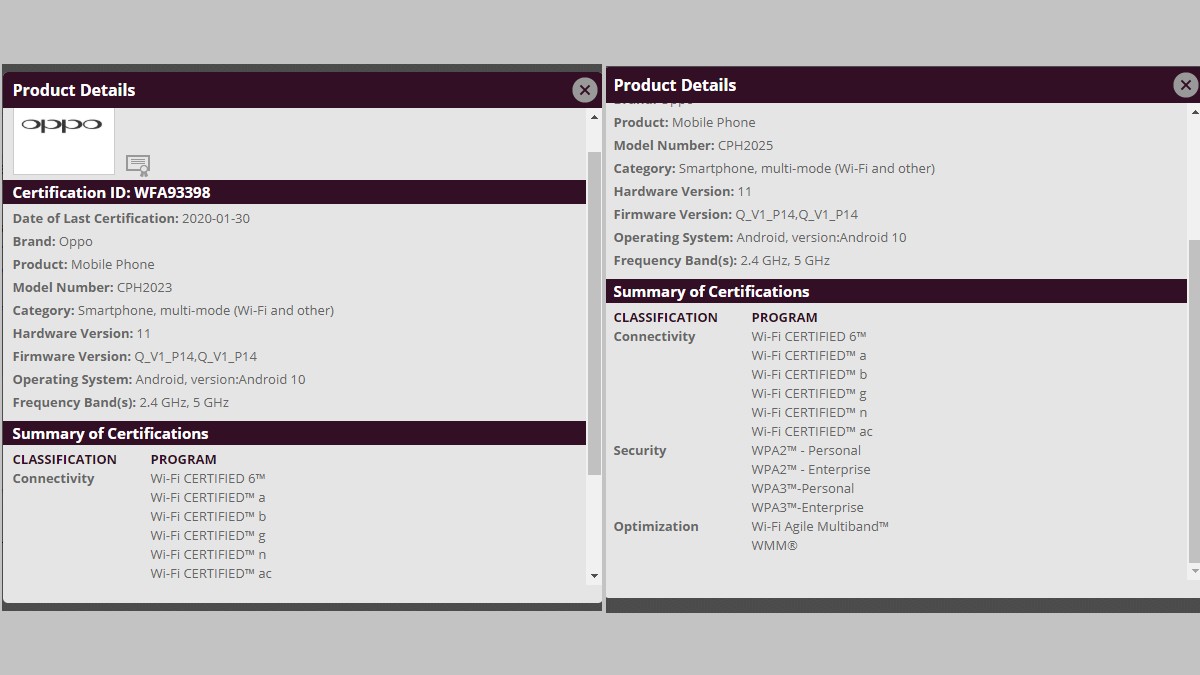The width and height of the screenshot is (1200, 675).
Task: Close the left Product Details dialog
Action: (x=585, y=90)
